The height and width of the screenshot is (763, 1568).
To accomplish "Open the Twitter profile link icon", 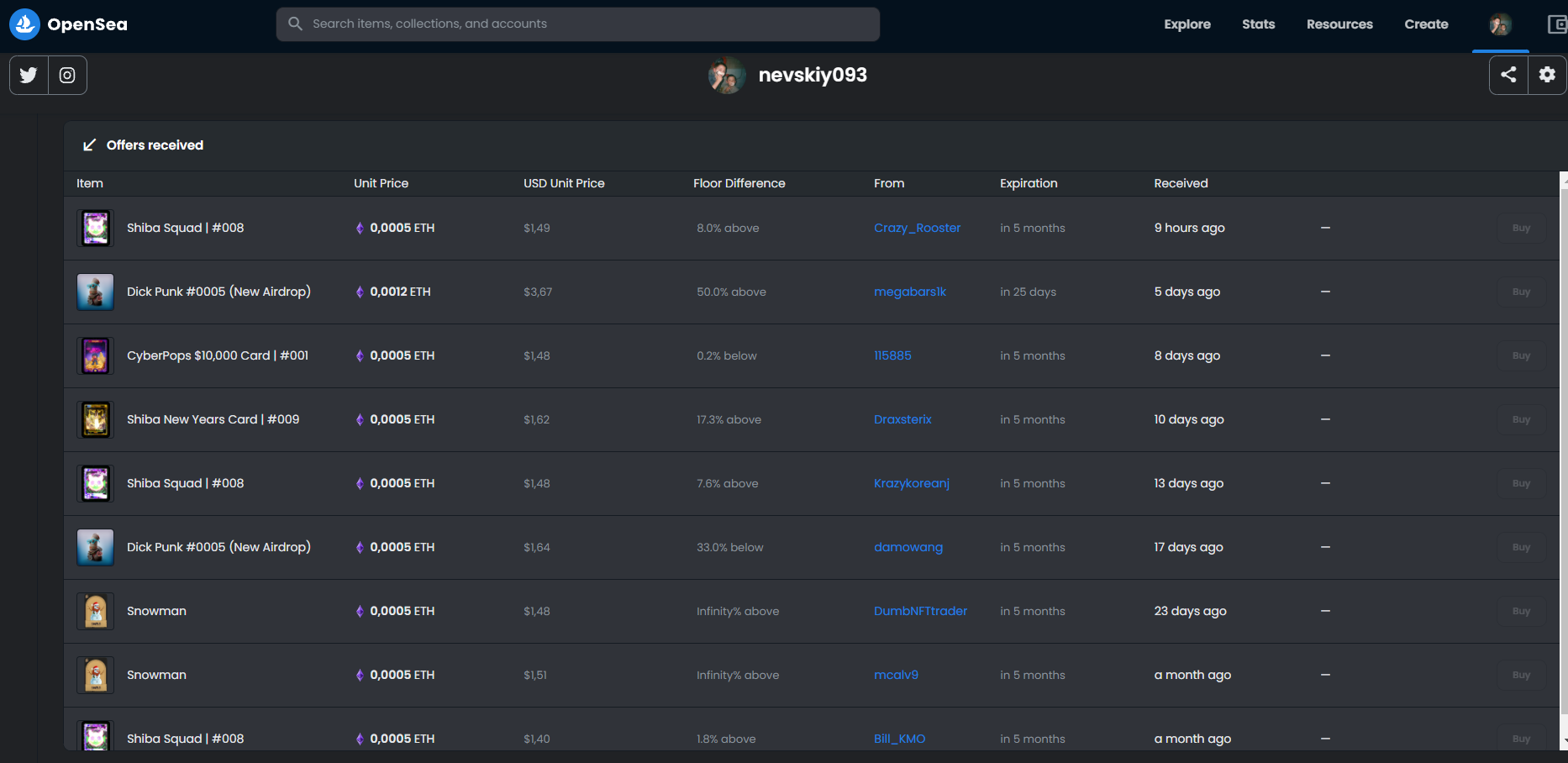I will [x=29, y=75].
